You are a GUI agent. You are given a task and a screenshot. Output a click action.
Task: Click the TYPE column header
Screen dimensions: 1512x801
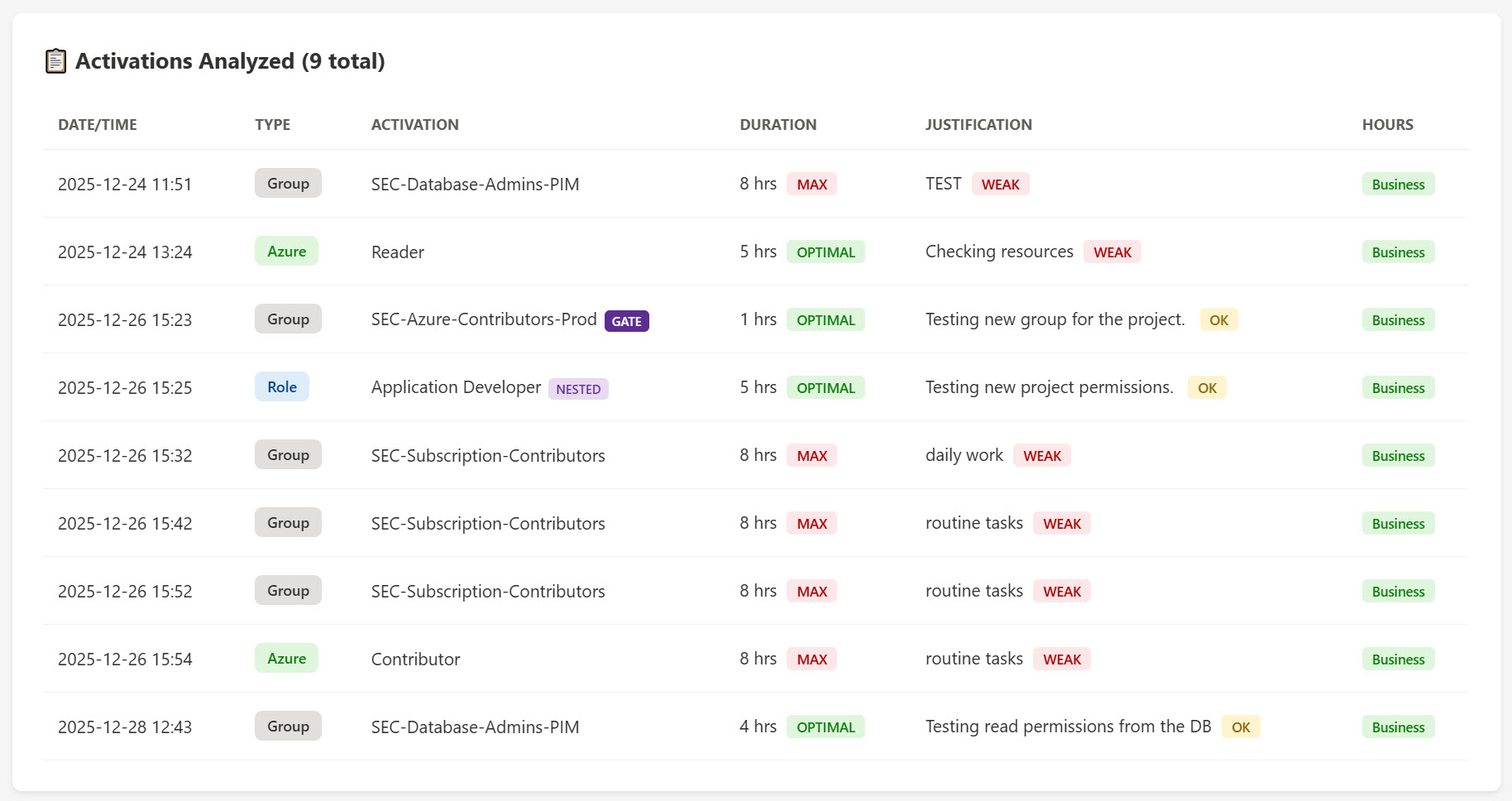pyautogui.click(x=272, y=125)
